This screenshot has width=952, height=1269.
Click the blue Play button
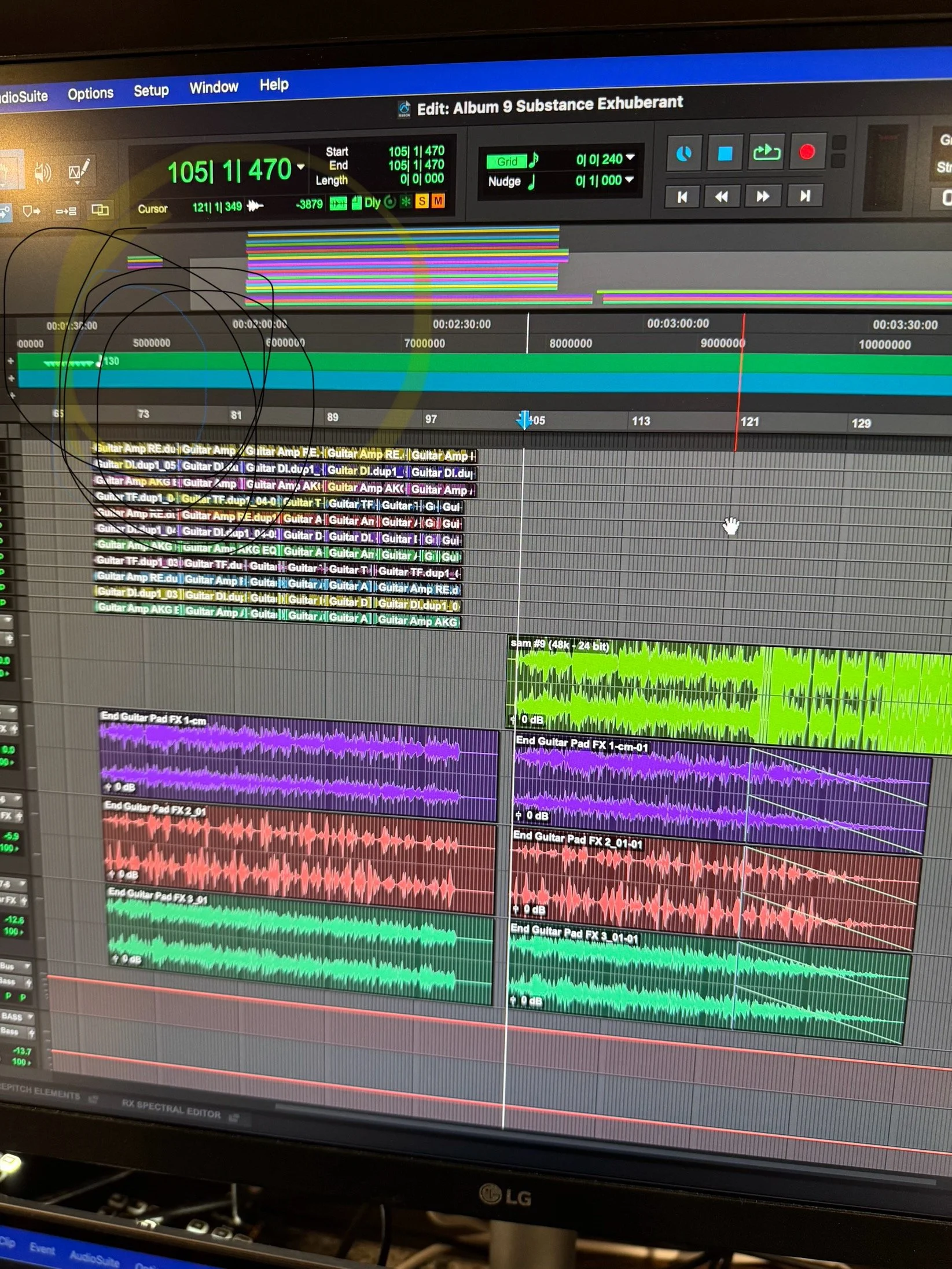[684, 154]
